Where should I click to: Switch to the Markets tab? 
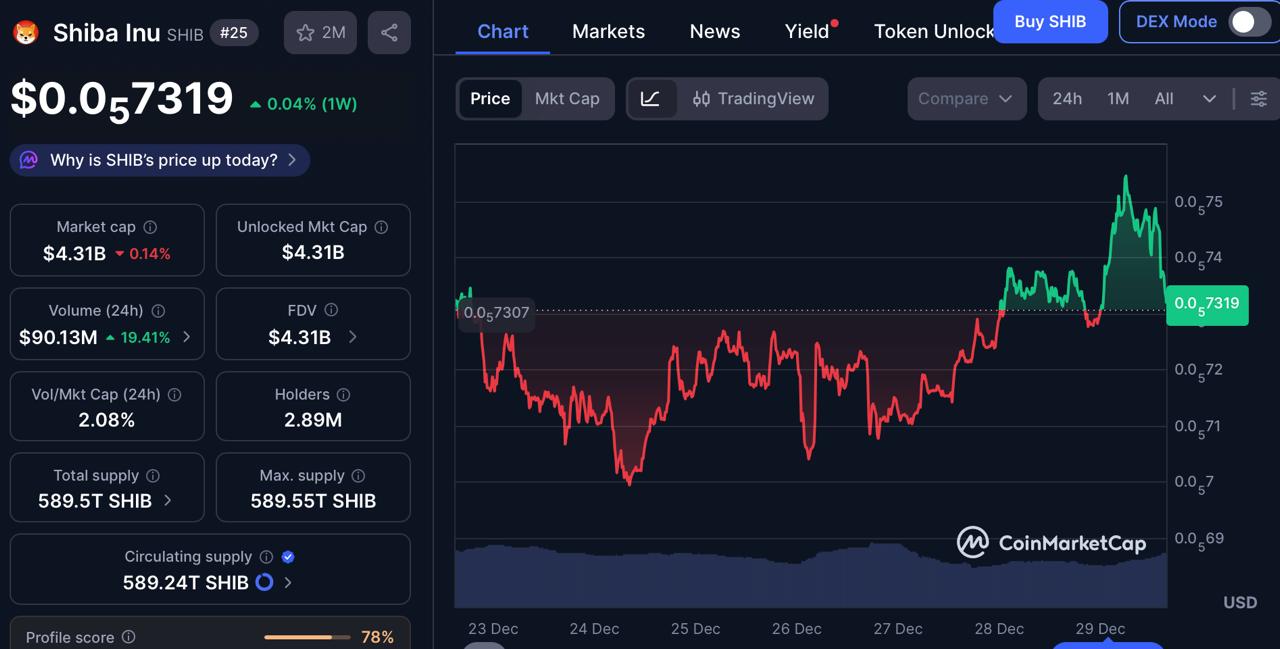[x=608, y=31]
